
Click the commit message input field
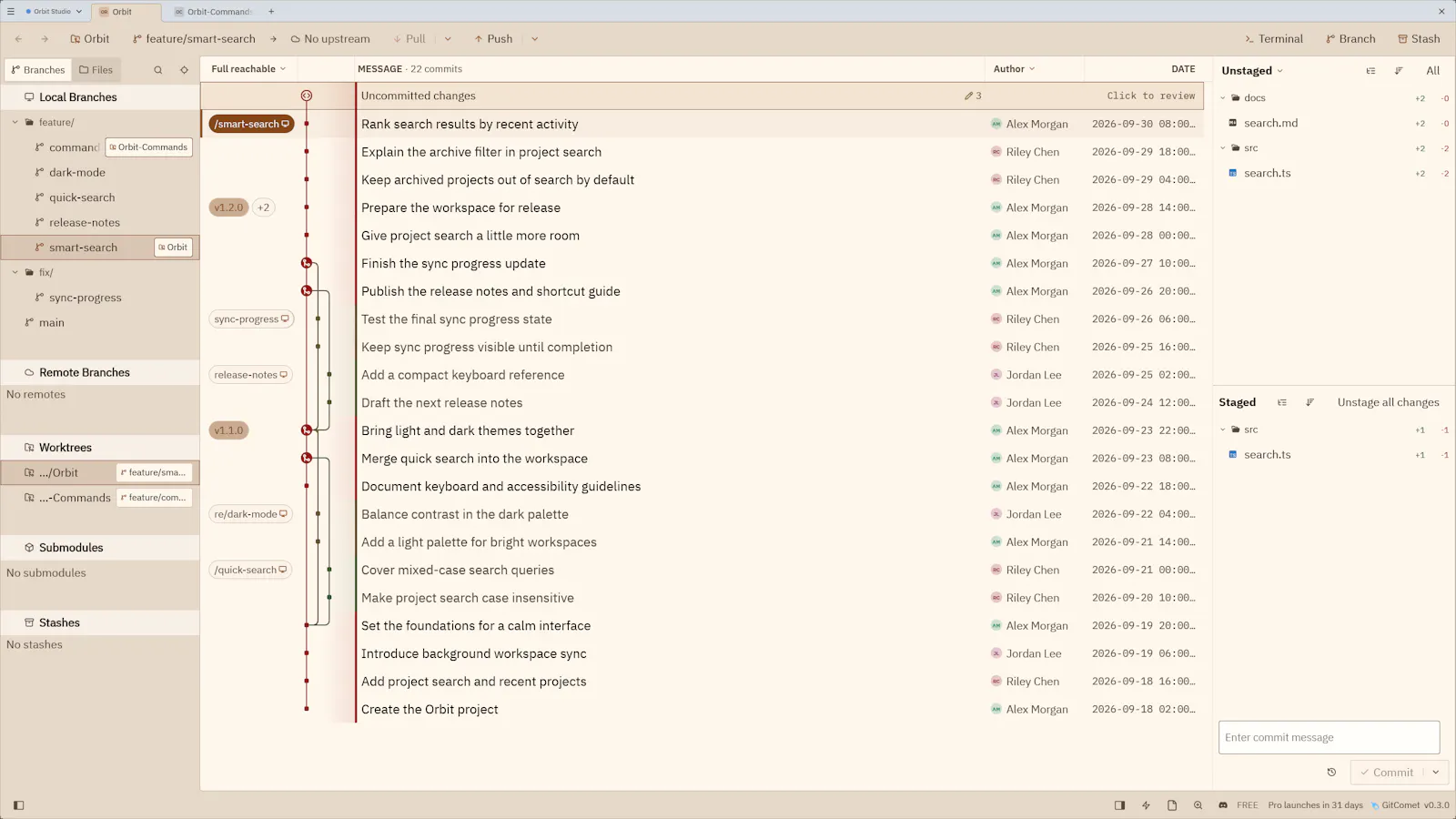[x=1329, y=737]
